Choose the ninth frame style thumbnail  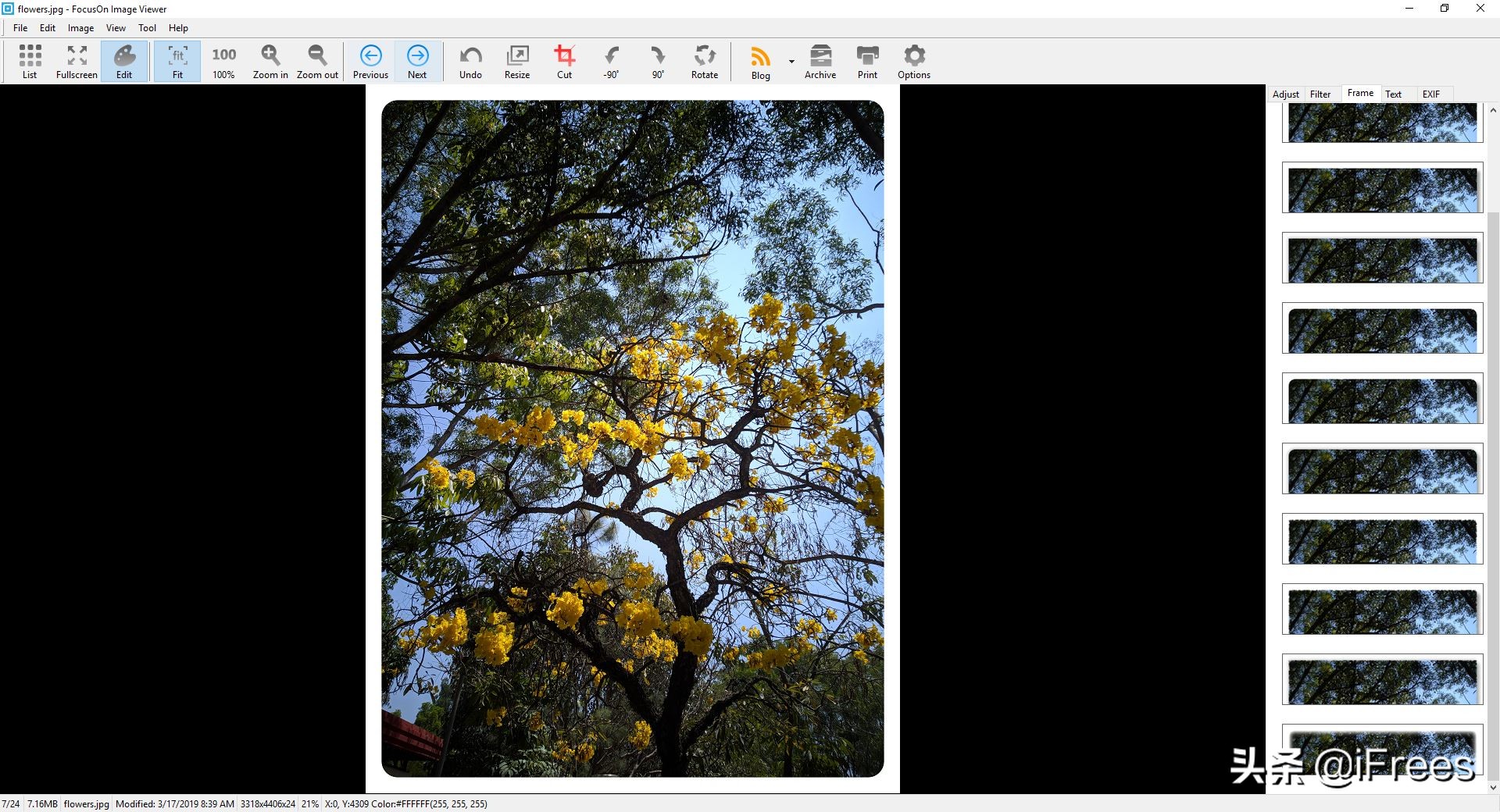click(x=1382, y=679)
